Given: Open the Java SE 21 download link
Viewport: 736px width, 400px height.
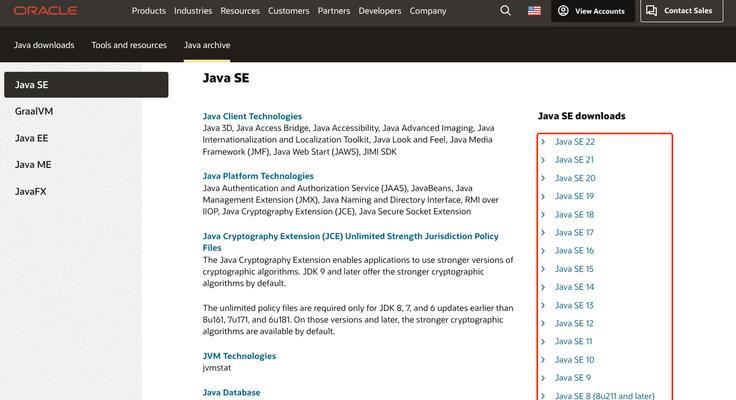Looking at the screenshot, I should pos(574,160).
